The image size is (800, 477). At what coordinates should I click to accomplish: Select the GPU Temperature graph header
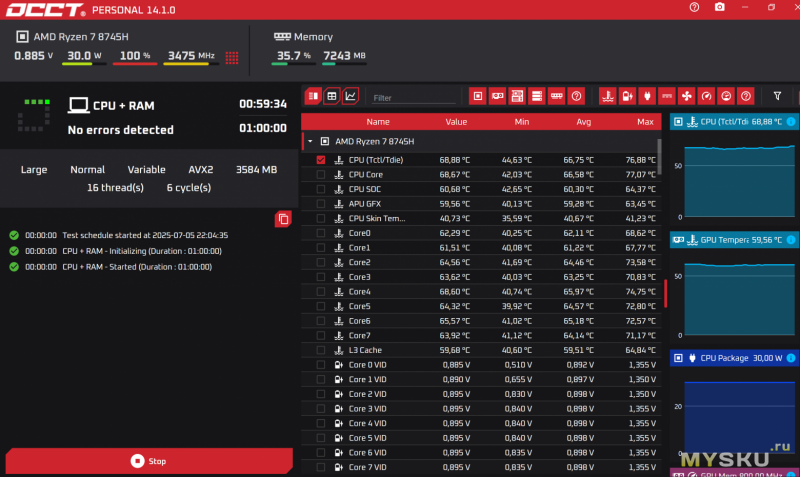[734, 240]
